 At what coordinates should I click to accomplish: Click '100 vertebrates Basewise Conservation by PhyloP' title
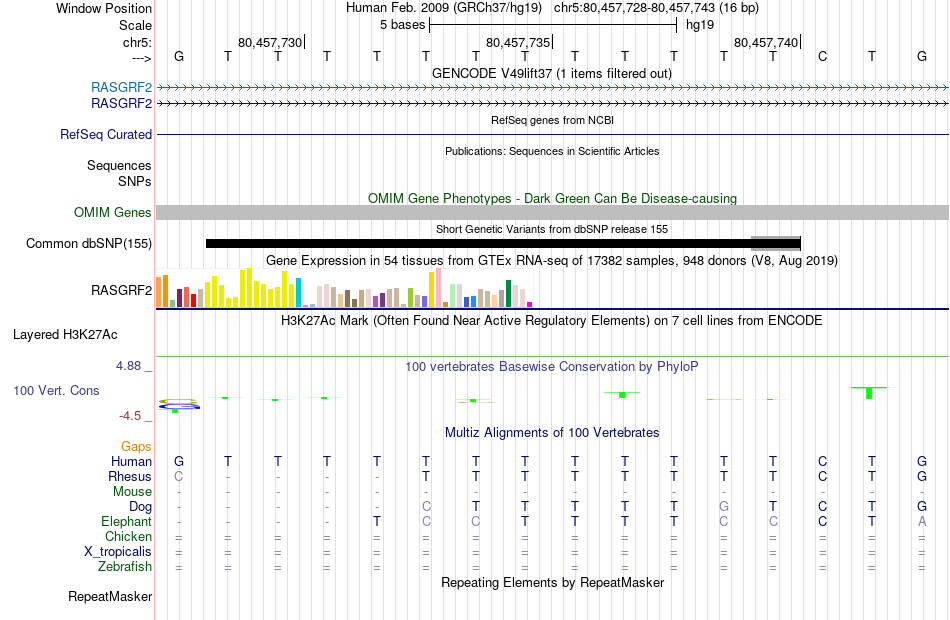pyautogui.click(x=551, y=367)
